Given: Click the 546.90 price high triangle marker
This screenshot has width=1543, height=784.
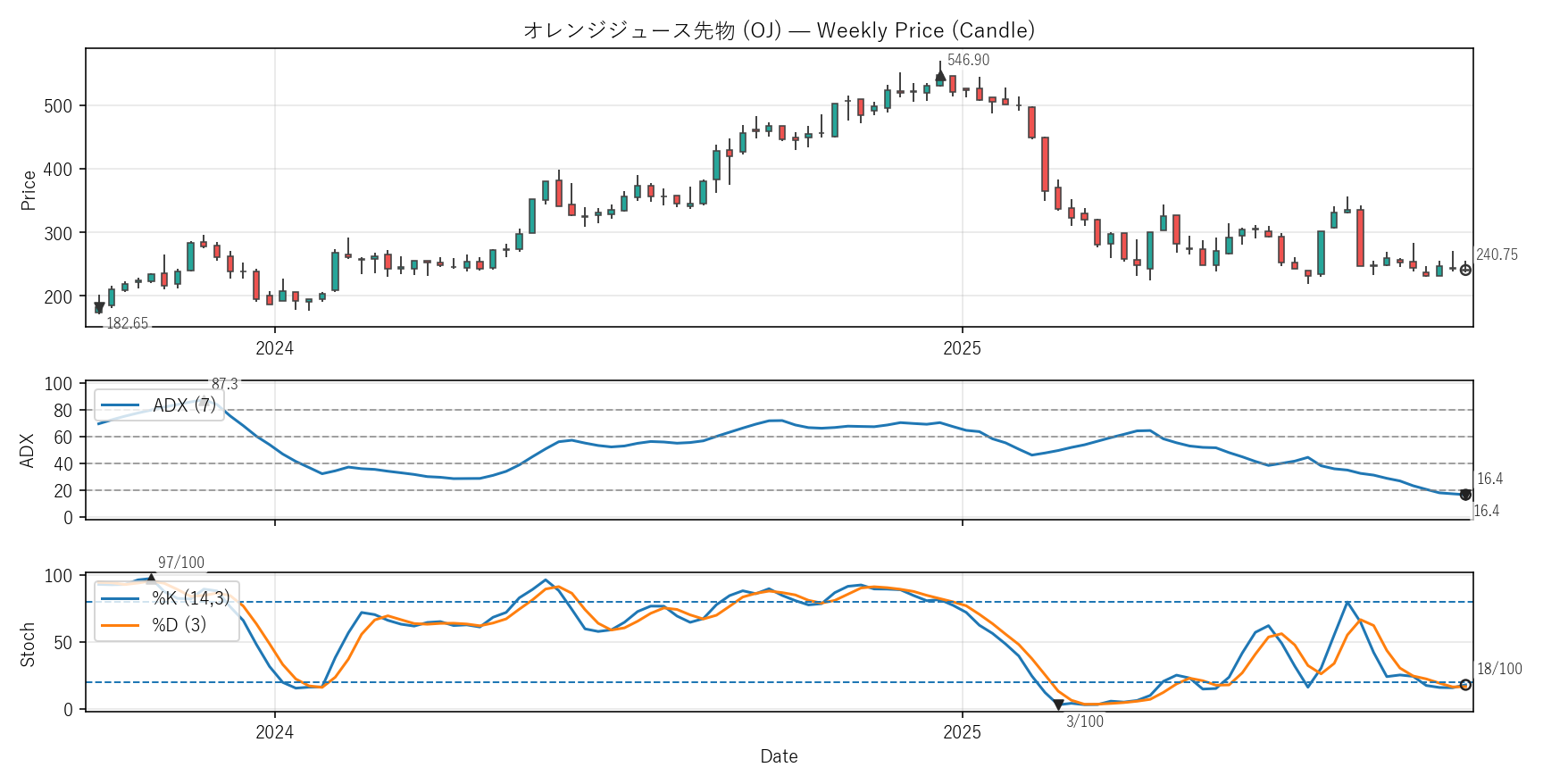Looking at the screenshot, I should pyautogui.click(x=940, y=76).
